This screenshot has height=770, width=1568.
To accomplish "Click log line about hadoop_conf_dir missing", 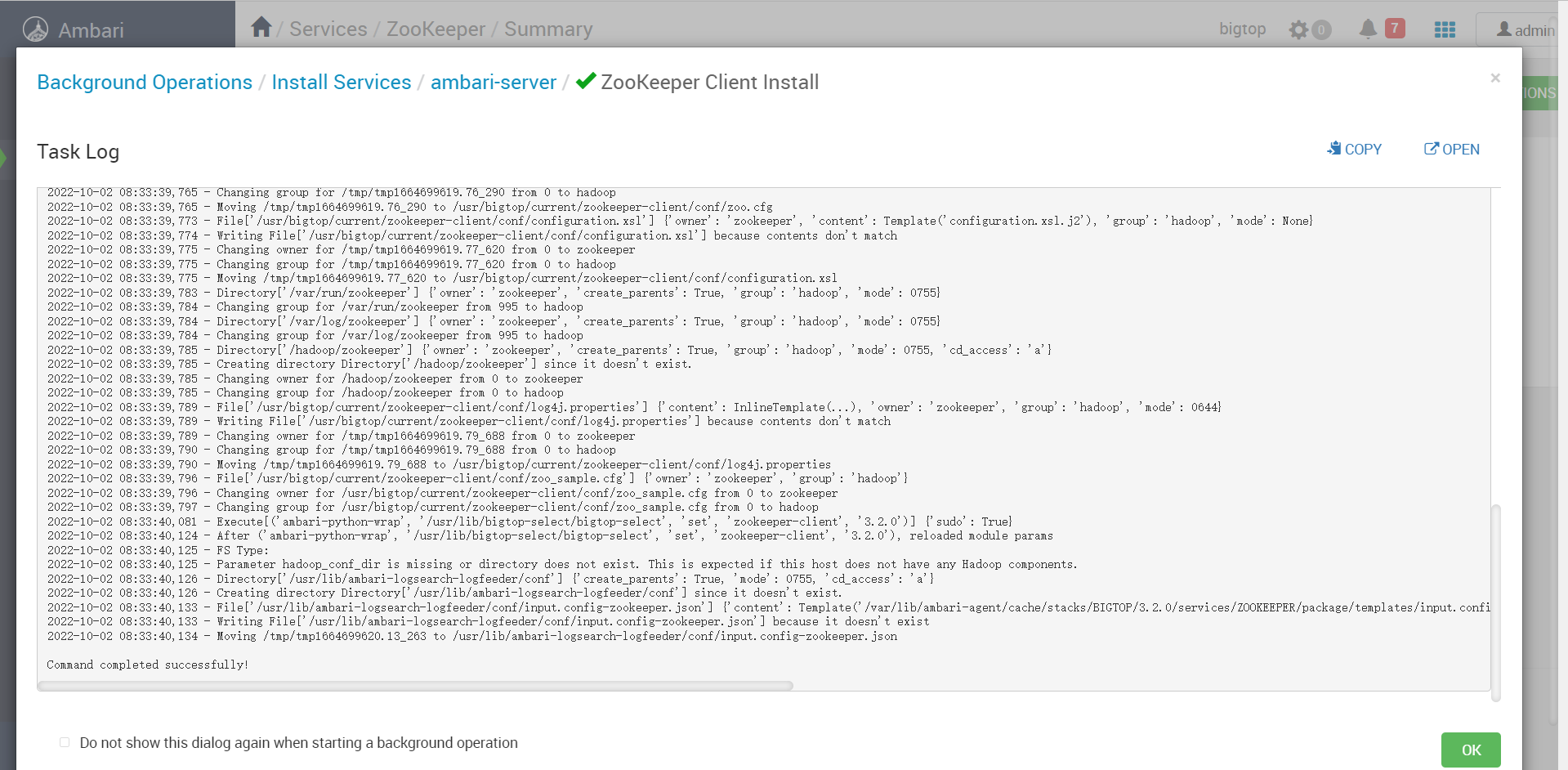I will pyautogui.click(x=562, y=564).
